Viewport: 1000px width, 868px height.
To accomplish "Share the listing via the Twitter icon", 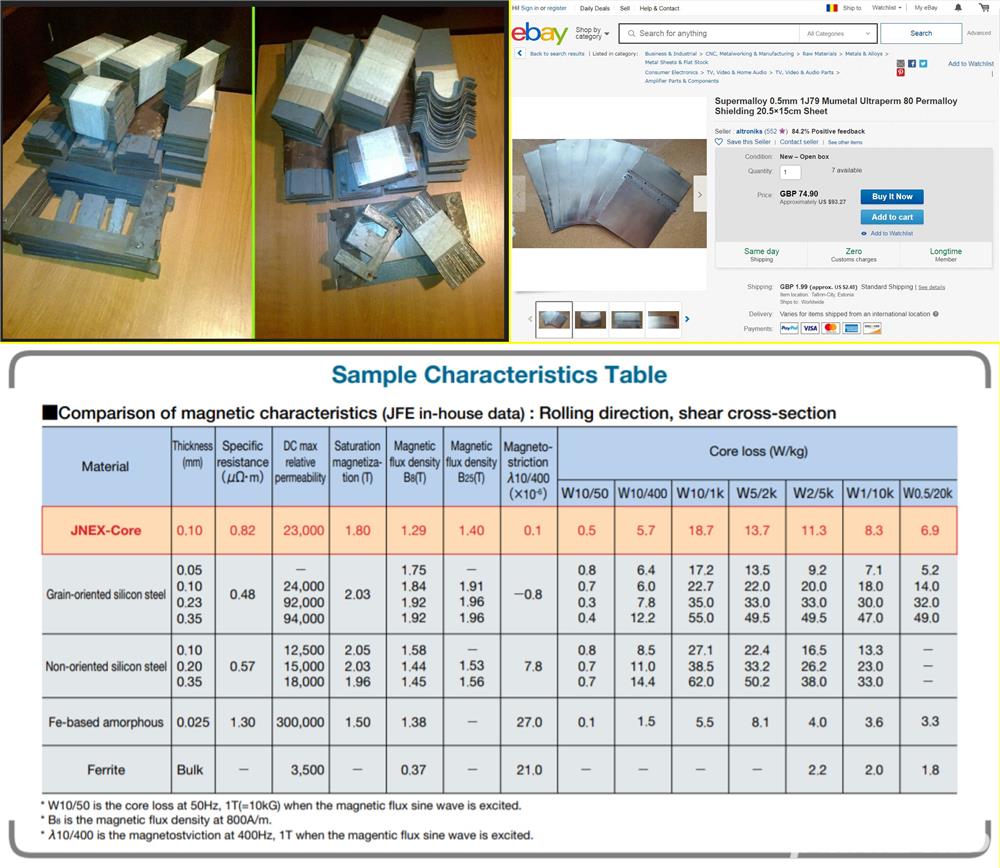I will pyautogui.click(x=923, y=64).
